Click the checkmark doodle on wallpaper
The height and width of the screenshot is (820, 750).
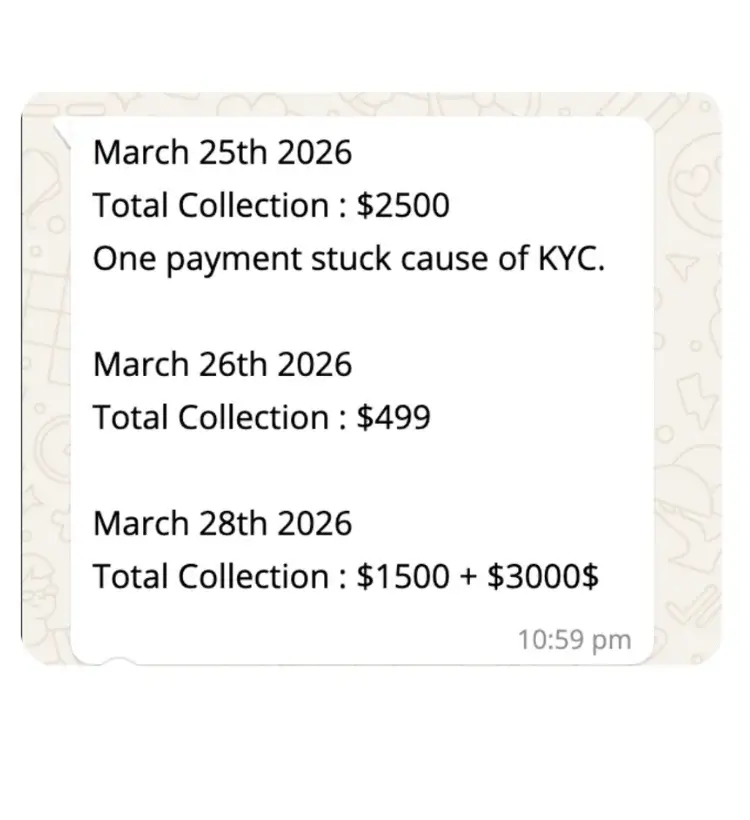697,606
